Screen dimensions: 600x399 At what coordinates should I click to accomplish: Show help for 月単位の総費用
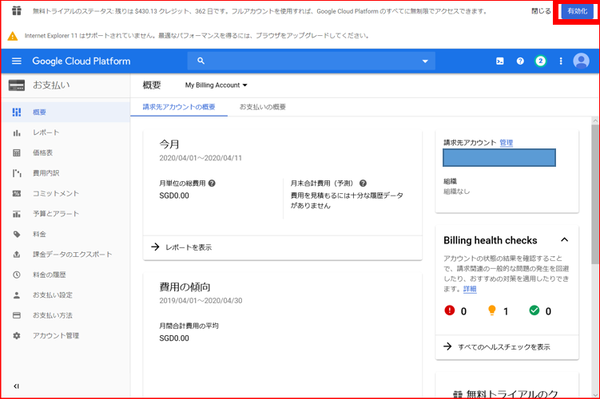click(212, 183)
